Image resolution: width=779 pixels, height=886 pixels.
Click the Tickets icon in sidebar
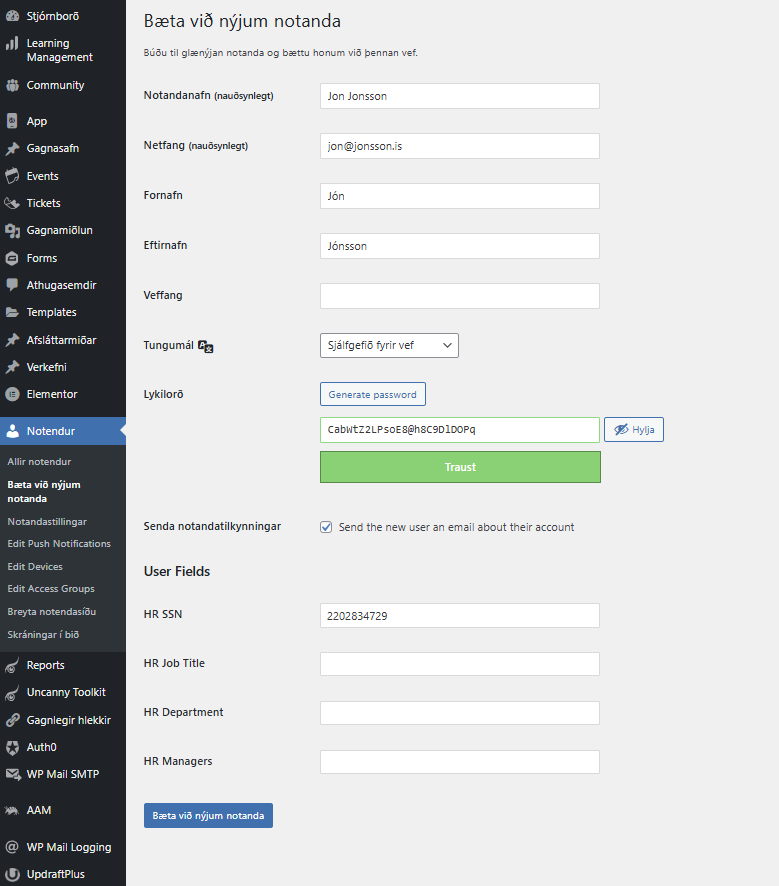[x=12, y=203]
